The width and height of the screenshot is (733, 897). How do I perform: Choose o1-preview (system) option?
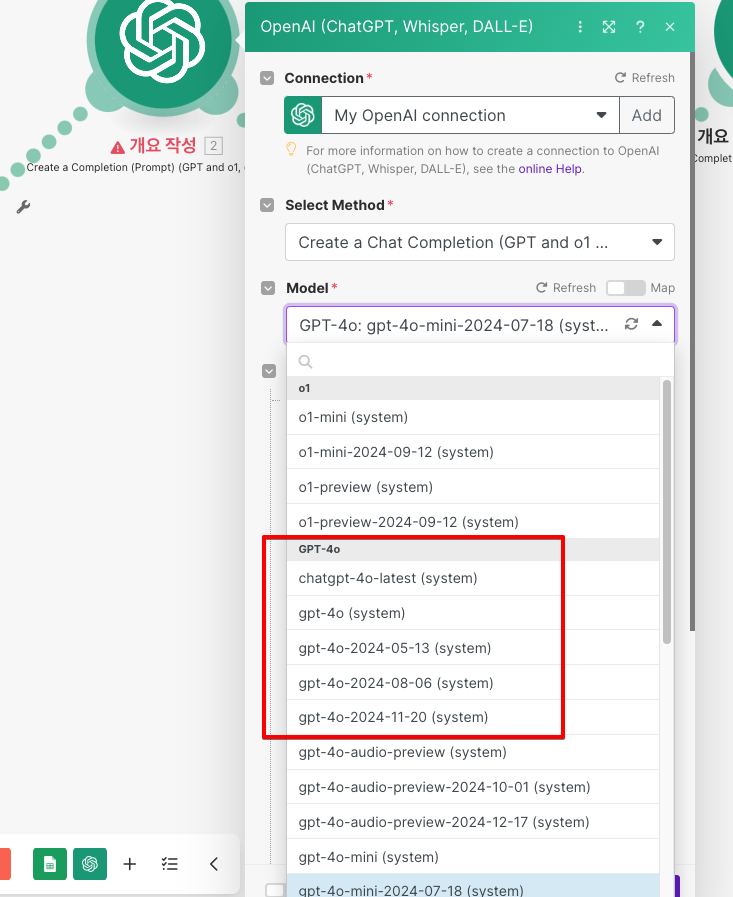point(473,487)
